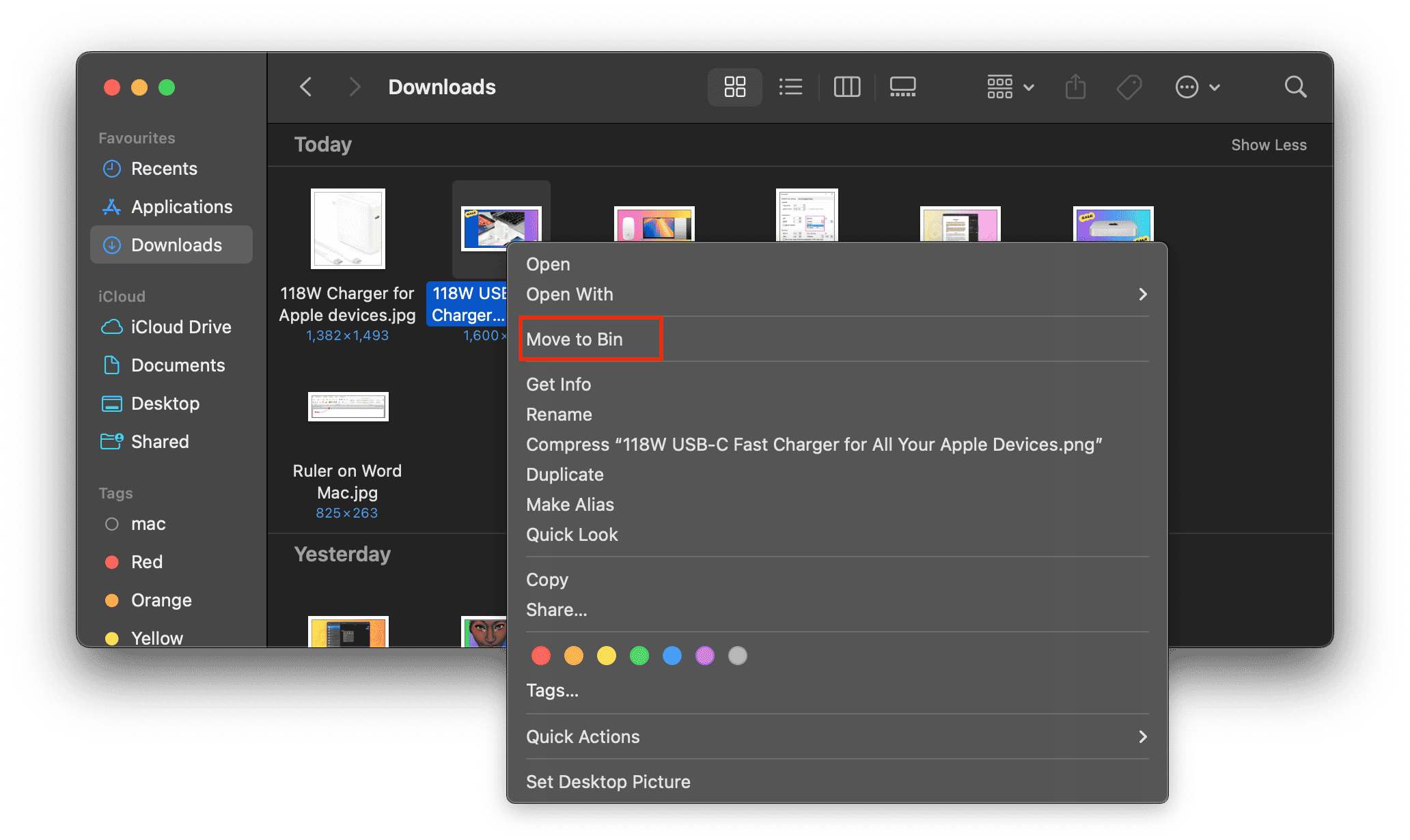Switch to list view
This screenshot has width=1410, height=840.
(x=790, y=87)
